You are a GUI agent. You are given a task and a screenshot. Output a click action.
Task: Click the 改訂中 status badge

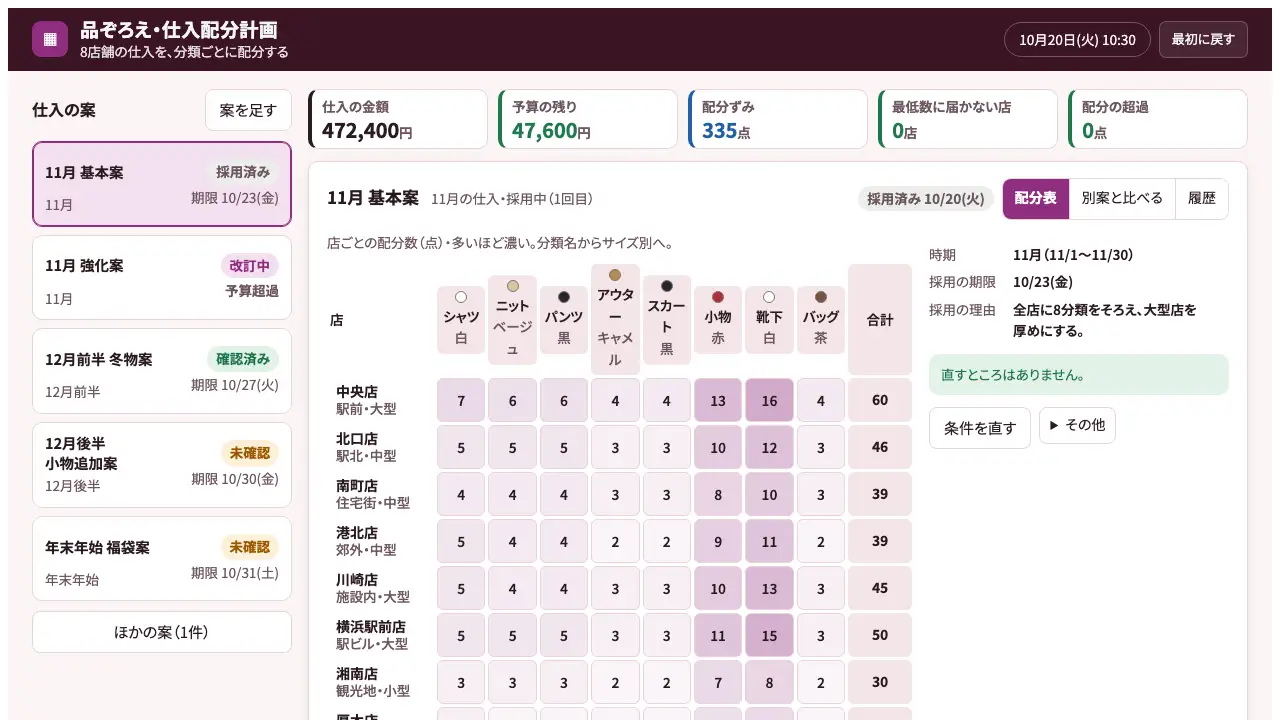(x=250, y=265)
